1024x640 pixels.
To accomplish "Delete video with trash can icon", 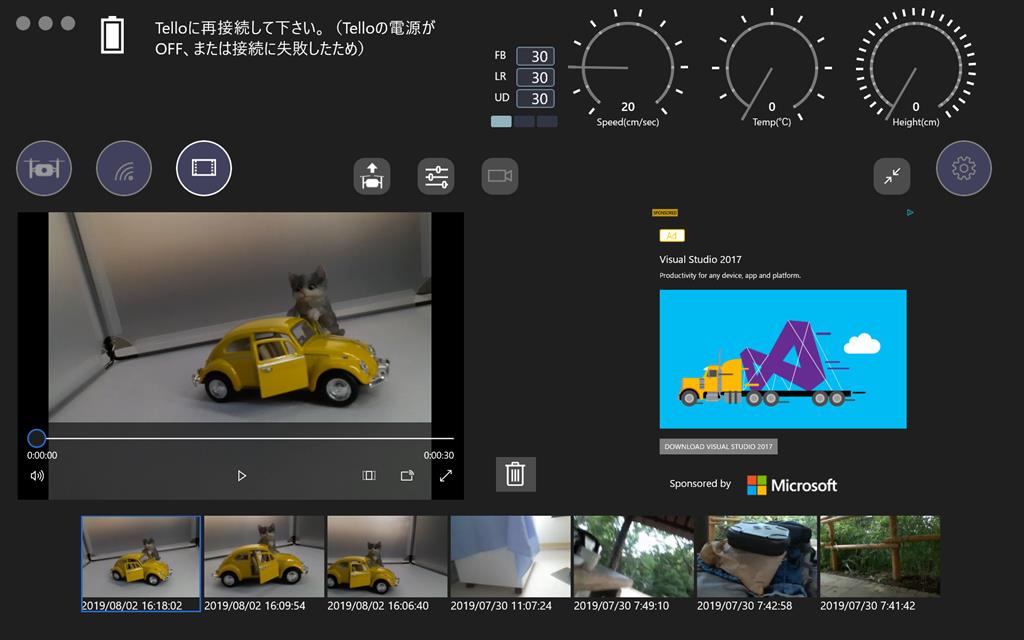I will 515,474.
